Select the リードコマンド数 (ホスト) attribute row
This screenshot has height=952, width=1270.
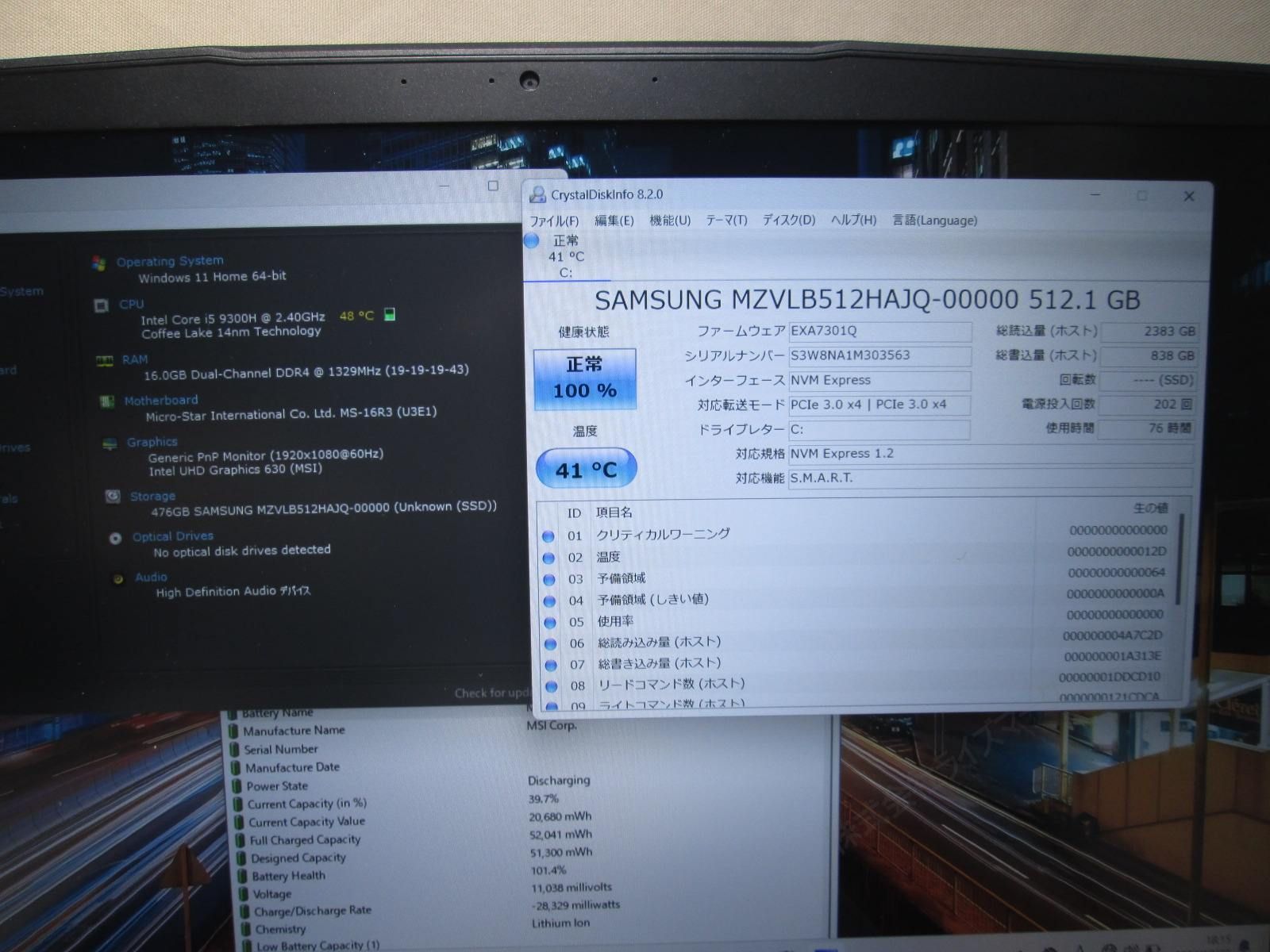click(857, 683)
